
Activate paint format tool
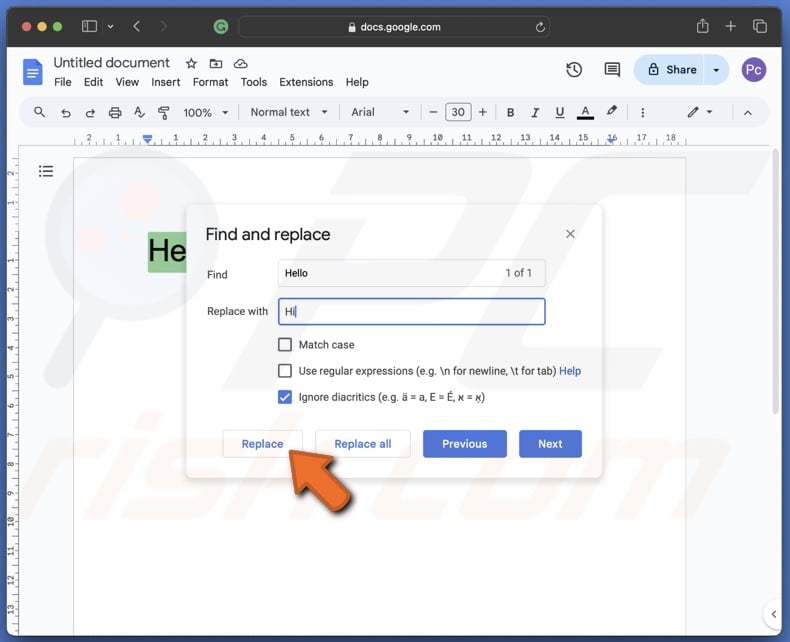(164, 112)
